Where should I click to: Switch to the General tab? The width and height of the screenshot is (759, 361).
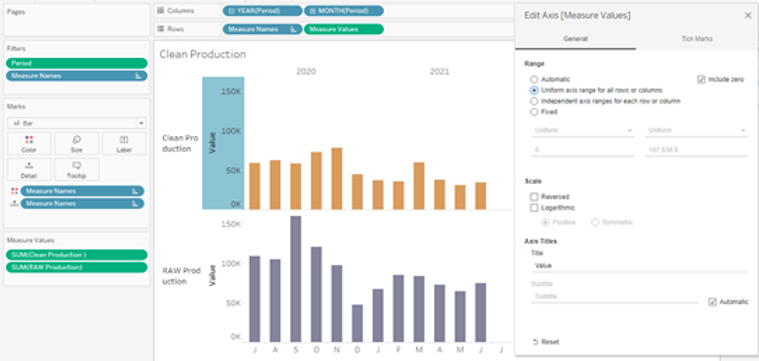576,39
